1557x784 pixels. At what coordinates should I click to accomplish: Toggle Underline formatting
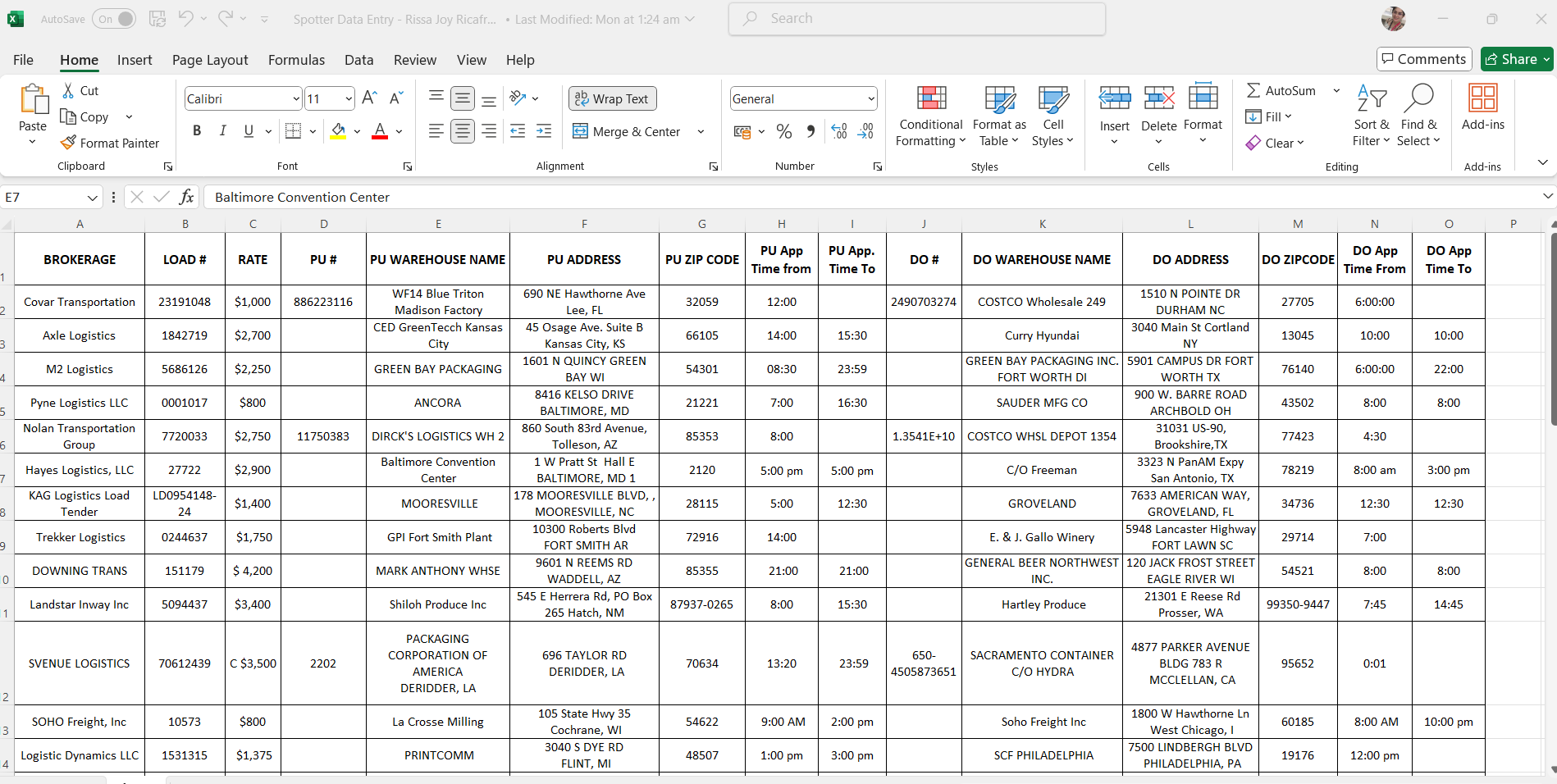point(249,131)
